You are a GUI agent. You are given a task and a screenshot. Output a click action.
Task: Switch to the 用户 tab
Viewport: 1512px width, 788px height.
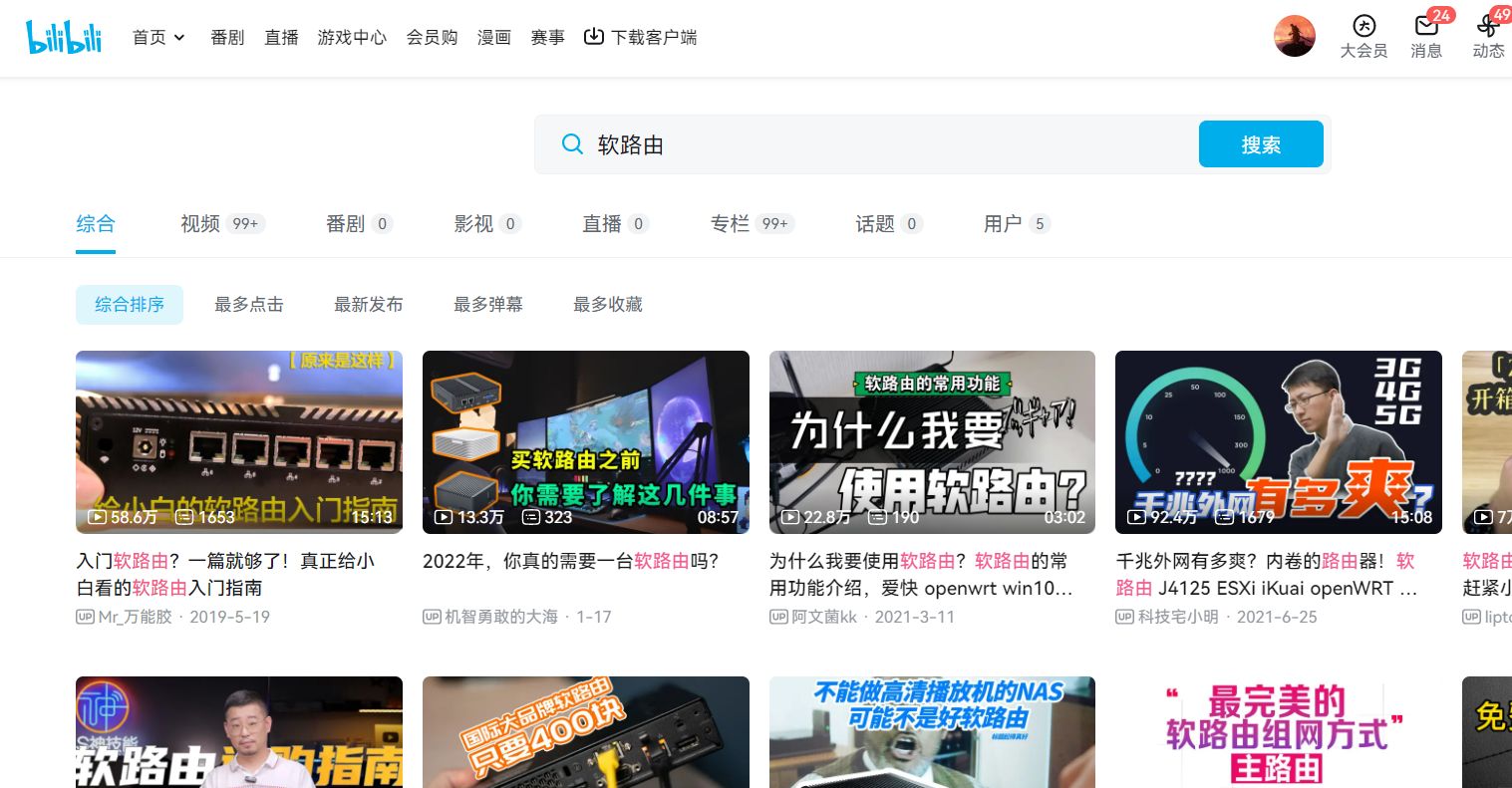pyautogui.click(x=1004, y=224)
